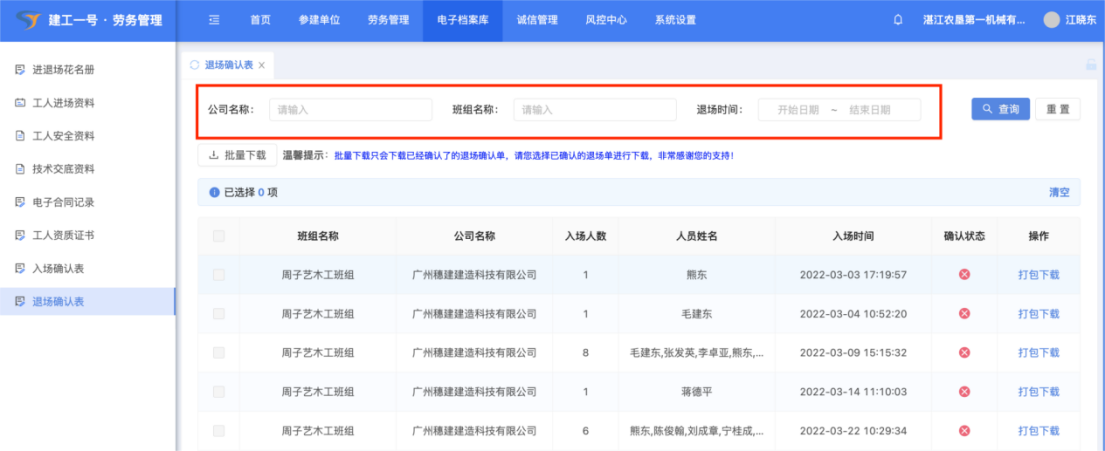Click the status icon for 蒋德平 row
Image resolution: width=1105 pixels, height=451 pixels.
pyautogui.click(x=964, y=391)
